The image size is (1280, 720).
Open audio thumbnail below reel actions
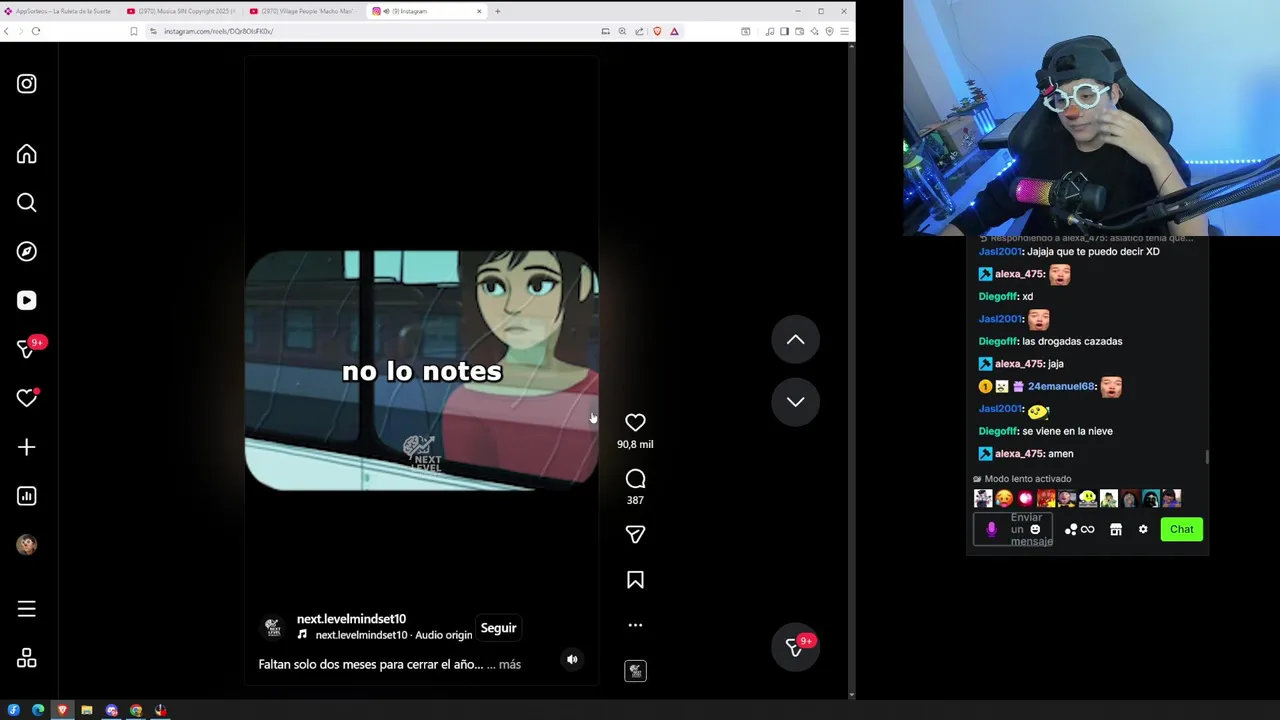pyautogui.click(x=635, y=671)
